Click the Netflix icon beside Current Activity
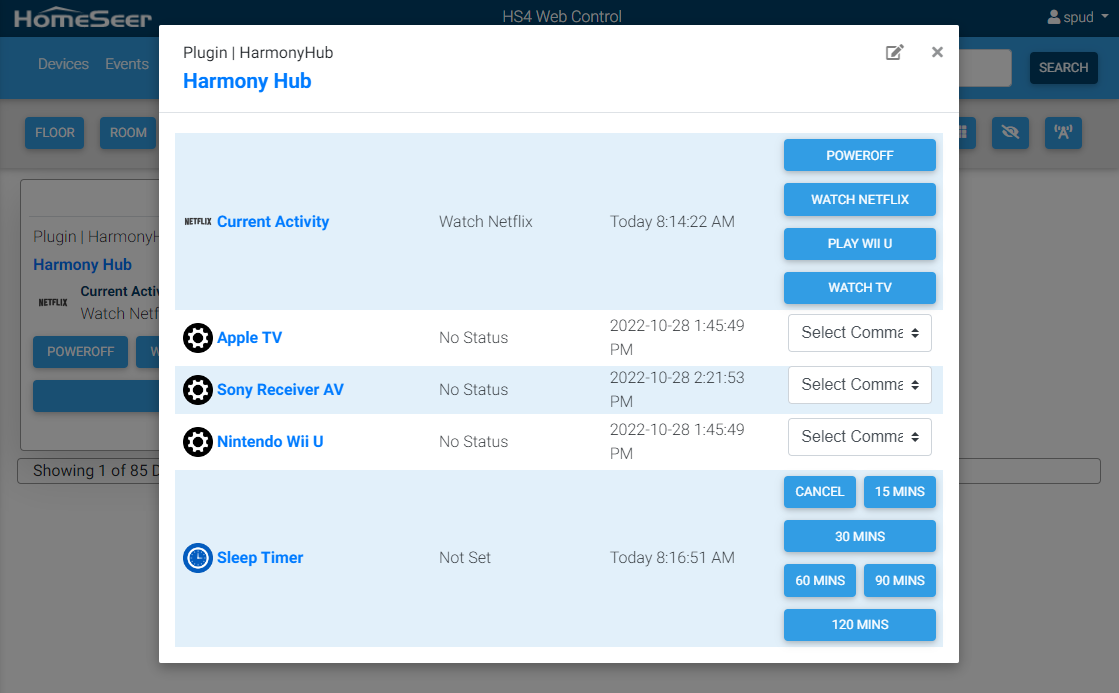 coord(198,222)
